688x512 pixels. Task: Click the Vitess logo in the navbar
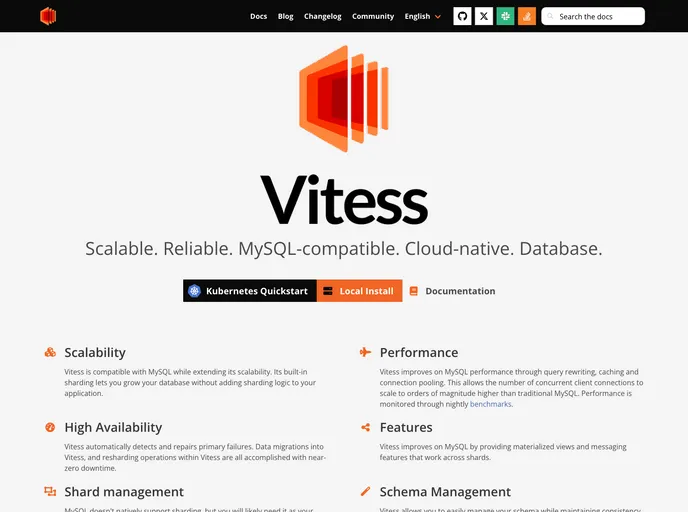48,16
